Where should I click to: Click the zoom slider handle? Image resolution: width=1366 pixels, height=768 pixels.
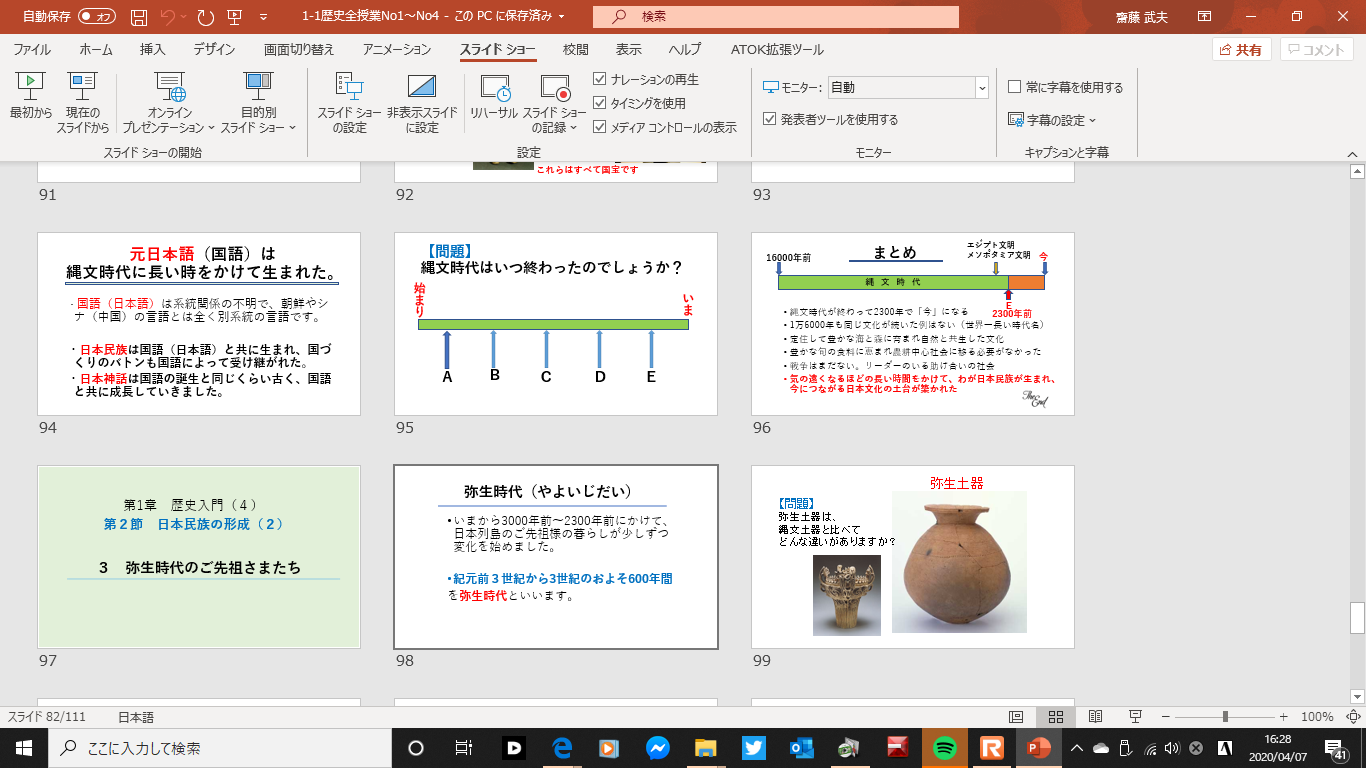1225,717
